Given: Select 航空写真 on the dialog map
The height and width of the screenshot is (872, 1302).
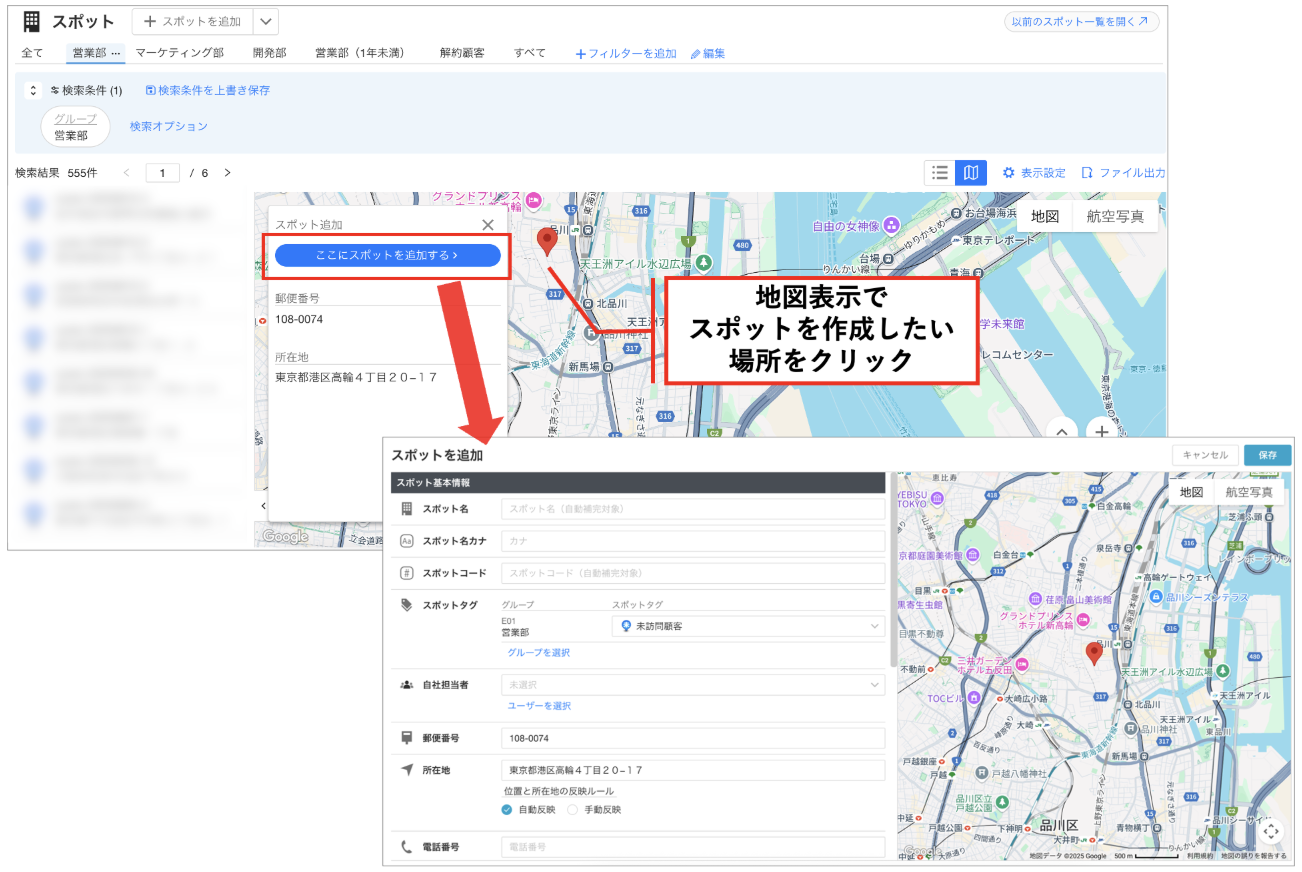Looking at the screenshot, I should (x=1248, y=491).
